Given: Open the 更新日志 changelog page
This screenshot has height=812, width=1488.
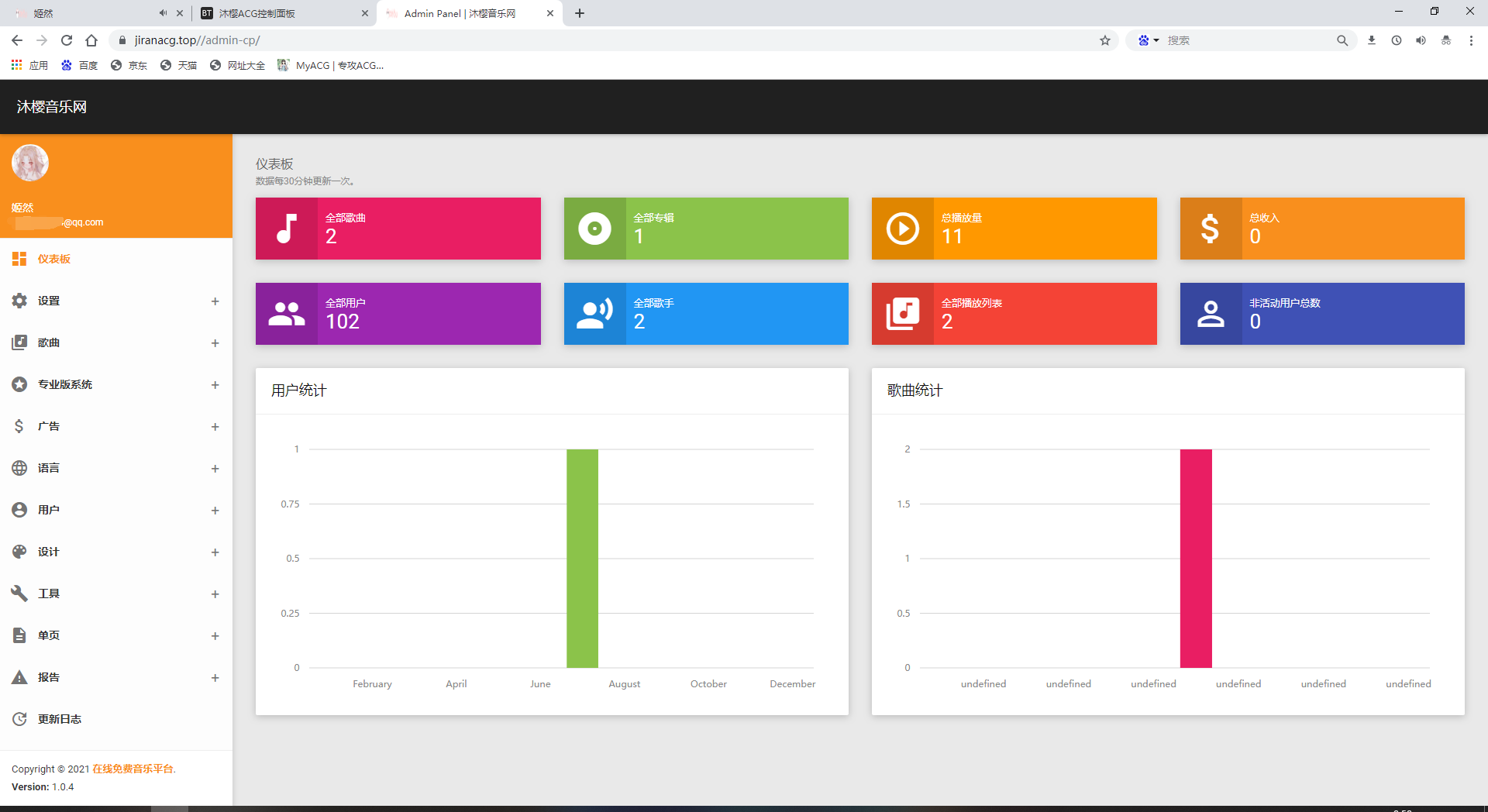Looking at the screenshot, I should (60, 719).
